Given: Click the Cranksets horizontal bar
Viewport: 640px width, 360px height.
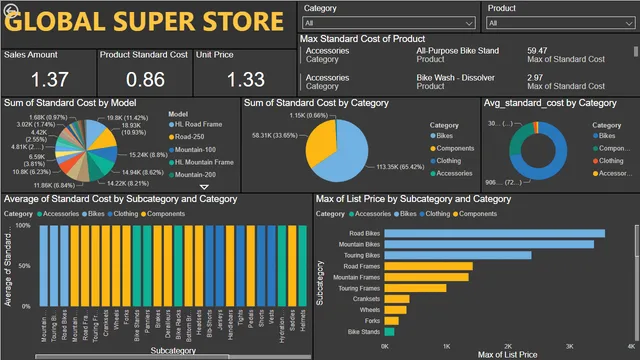Looking at the screenshot, I should point(397,299).
